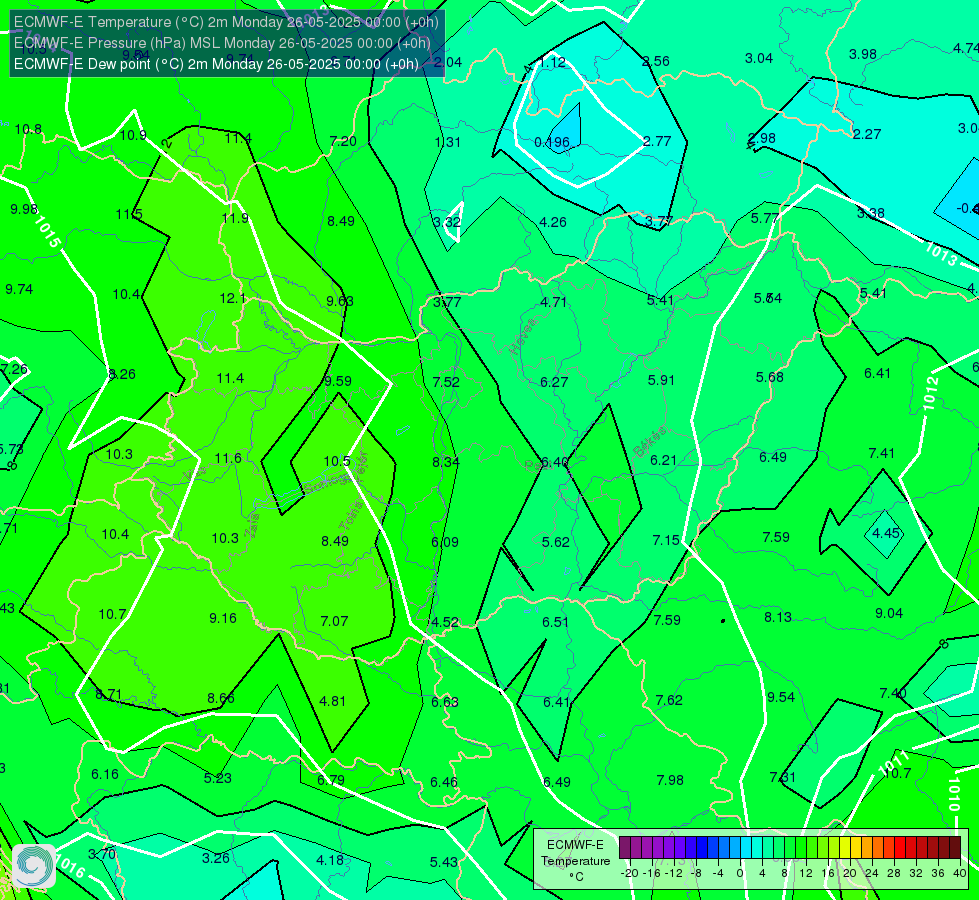Click the 2.77 temperature value
The width and height of the screenshot is (979, 900).
click(657, 142)
